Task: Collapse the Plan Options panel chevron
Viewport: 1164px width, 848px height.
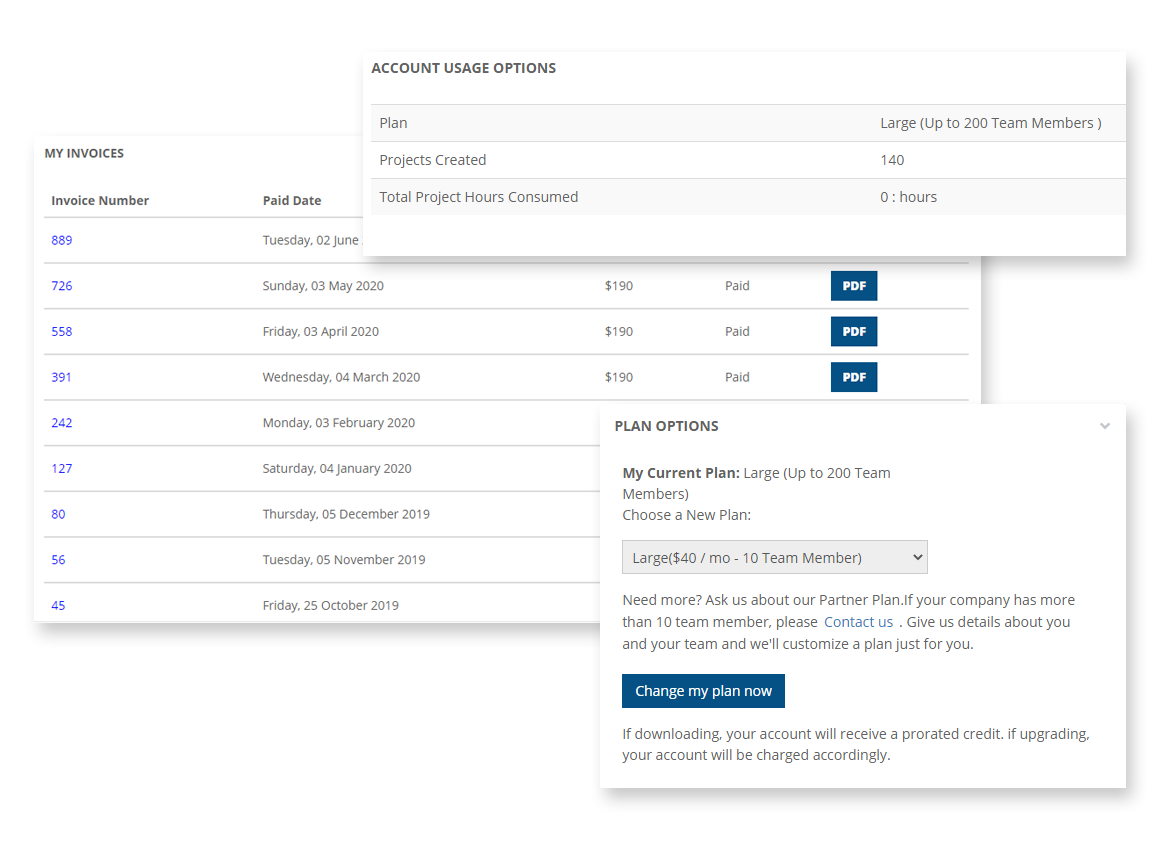Action: [x=1105, y=426]
